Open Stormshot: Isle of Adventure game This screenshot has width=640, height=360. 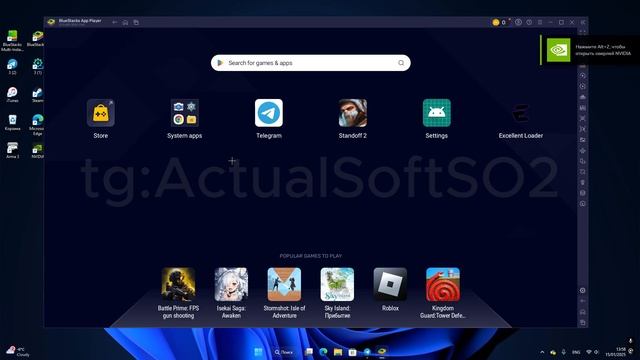pos(284,284)
